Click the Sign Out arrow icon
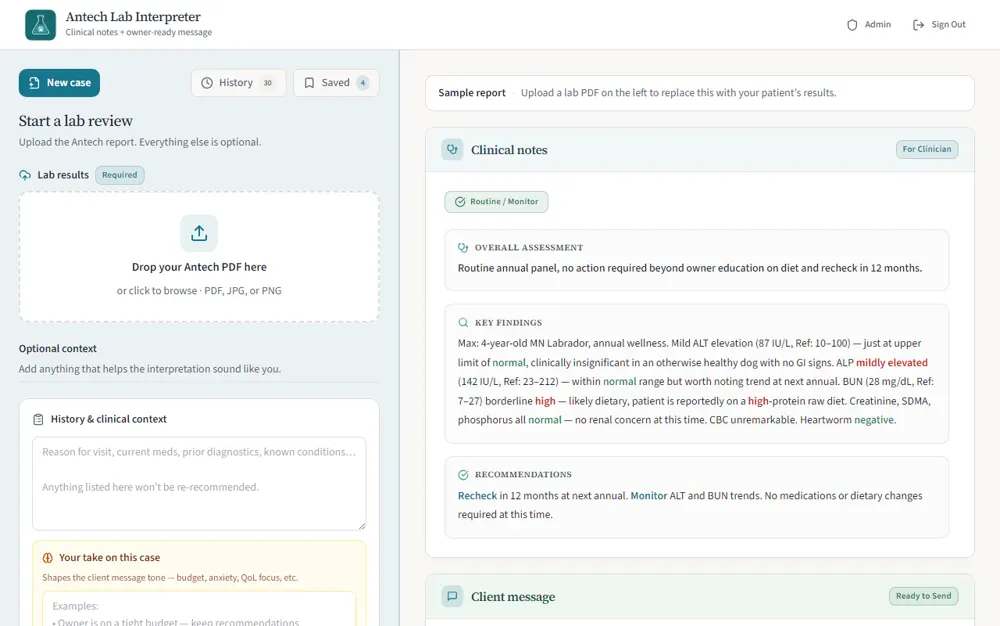Viewport: 1000px width, 626px height. [918, 25]
